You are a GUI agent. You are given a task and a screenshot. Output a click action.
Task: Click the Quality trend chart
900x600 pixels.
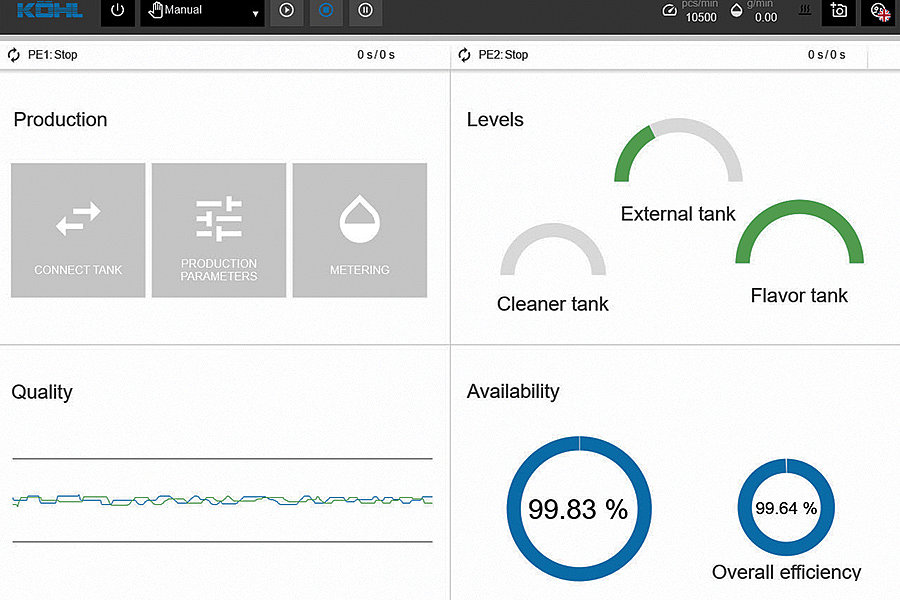click(222, 499)
